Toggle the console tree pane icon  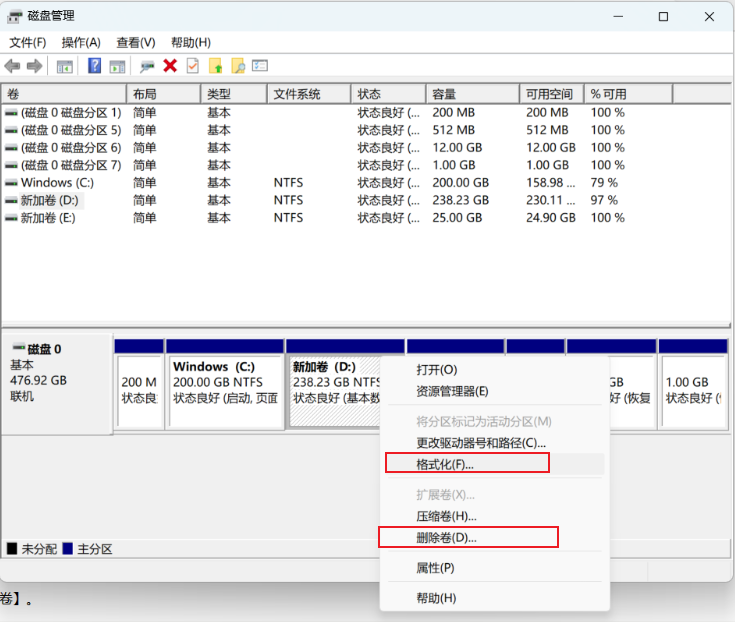tap(65, 66)
